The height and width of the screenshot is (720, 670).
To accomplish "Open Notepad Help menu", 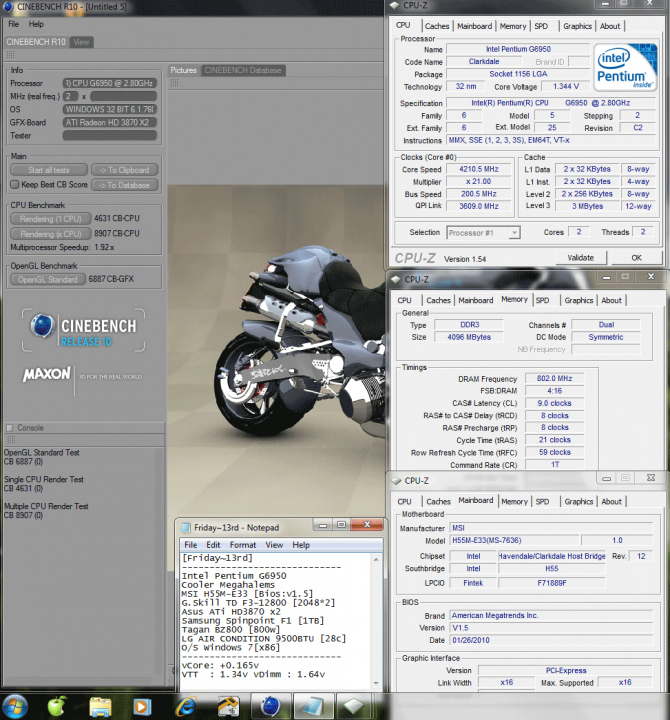I will click(x=301, y=545).
